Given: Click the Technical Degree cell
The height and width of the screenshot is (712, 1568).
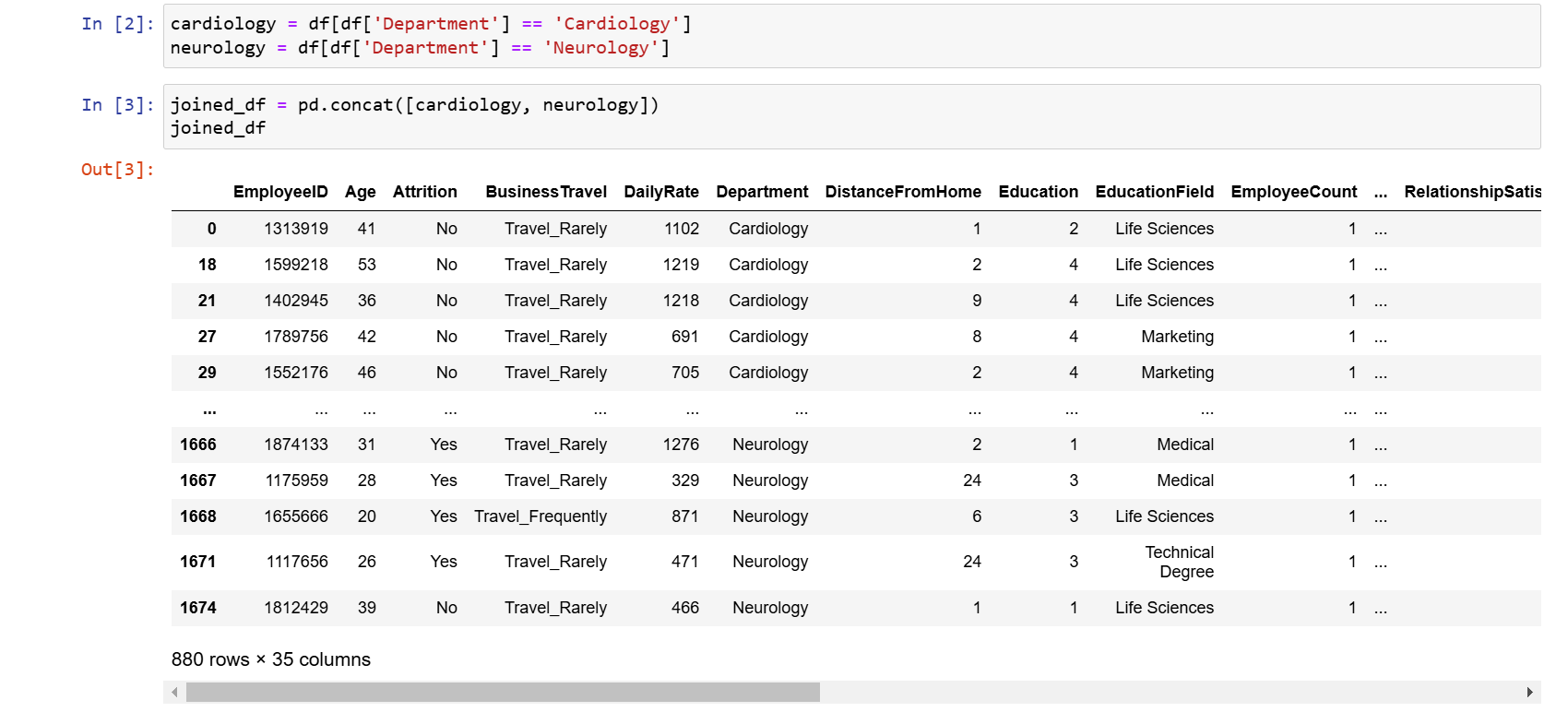Looking at the screenshot, I should [x=1179, y=562].
